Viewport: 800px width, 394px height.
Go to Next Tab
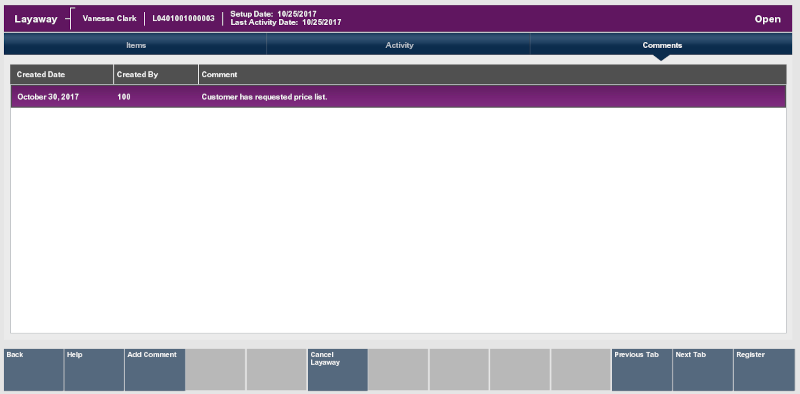[703, 370]
